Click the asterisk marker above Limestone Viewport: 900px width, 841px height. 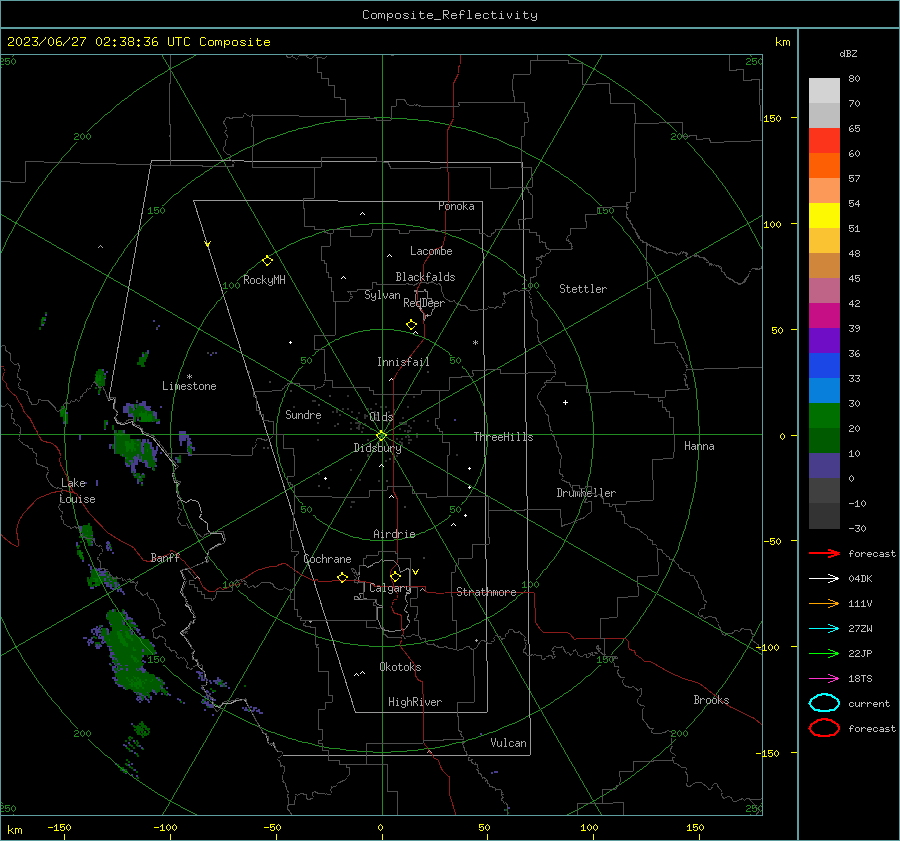(x=189, y=377)
